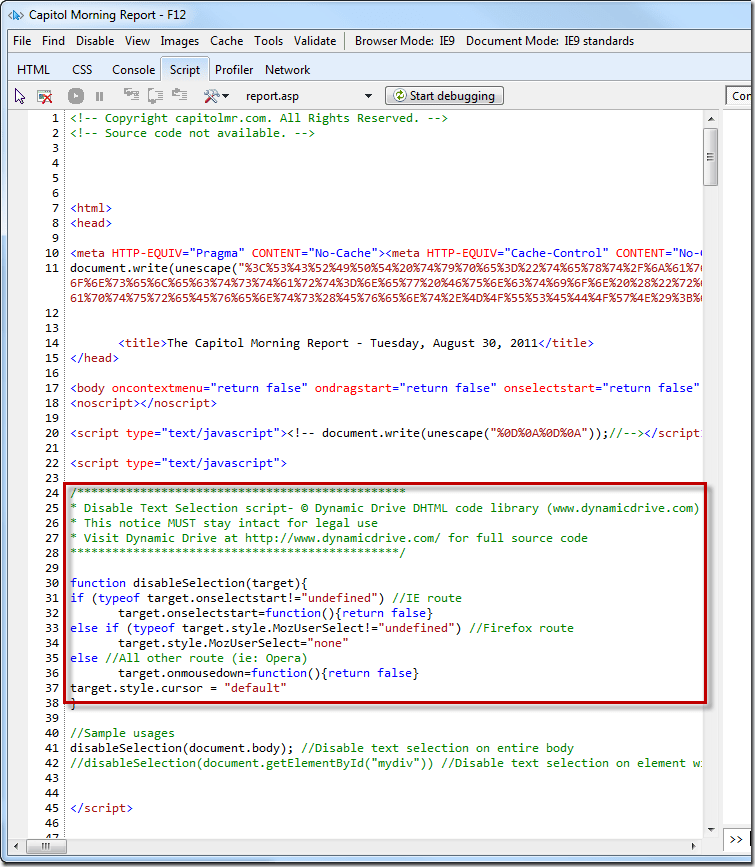
Task: Click the Step Over debugger icon
Action: 155,96
